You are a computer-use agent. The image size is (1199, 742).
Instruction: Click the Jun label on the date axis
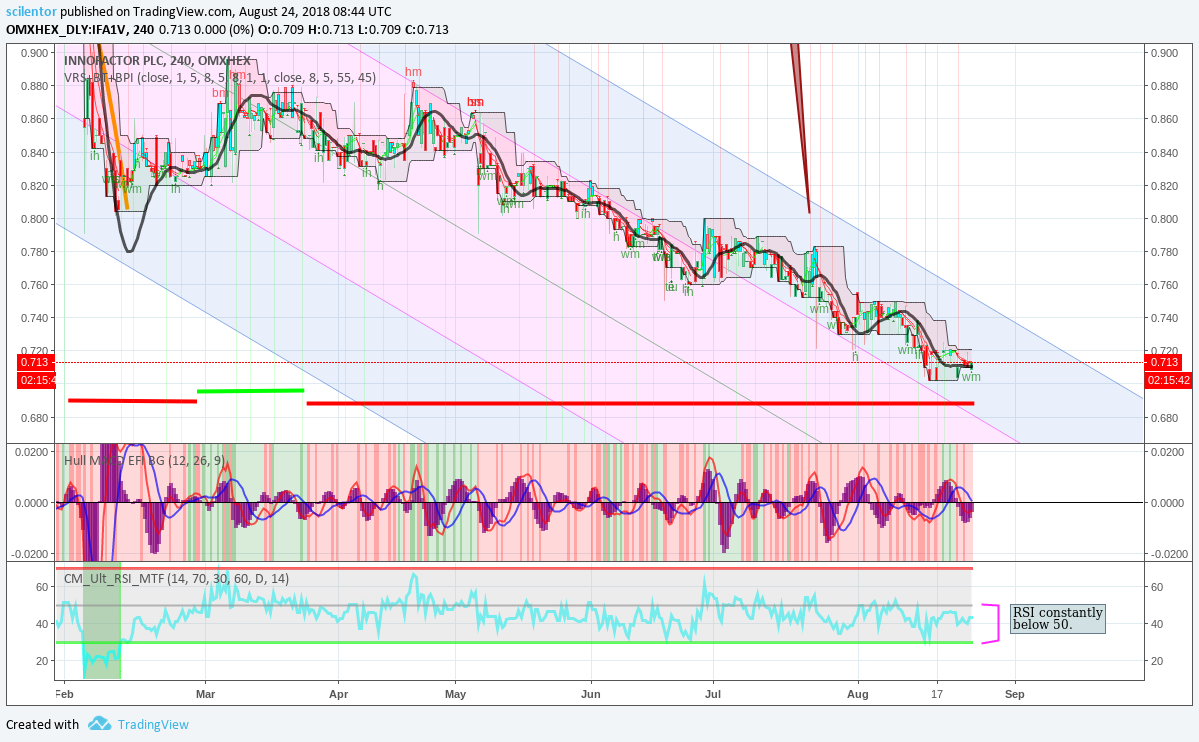[x=590, y=694]
